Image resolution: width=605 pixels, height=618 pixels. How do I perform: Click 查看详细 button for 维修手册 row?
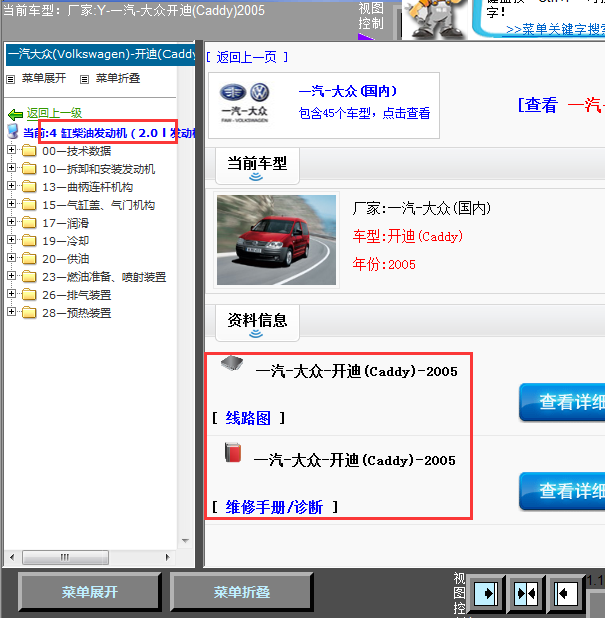pyautogui.click(x=562, y=491)
